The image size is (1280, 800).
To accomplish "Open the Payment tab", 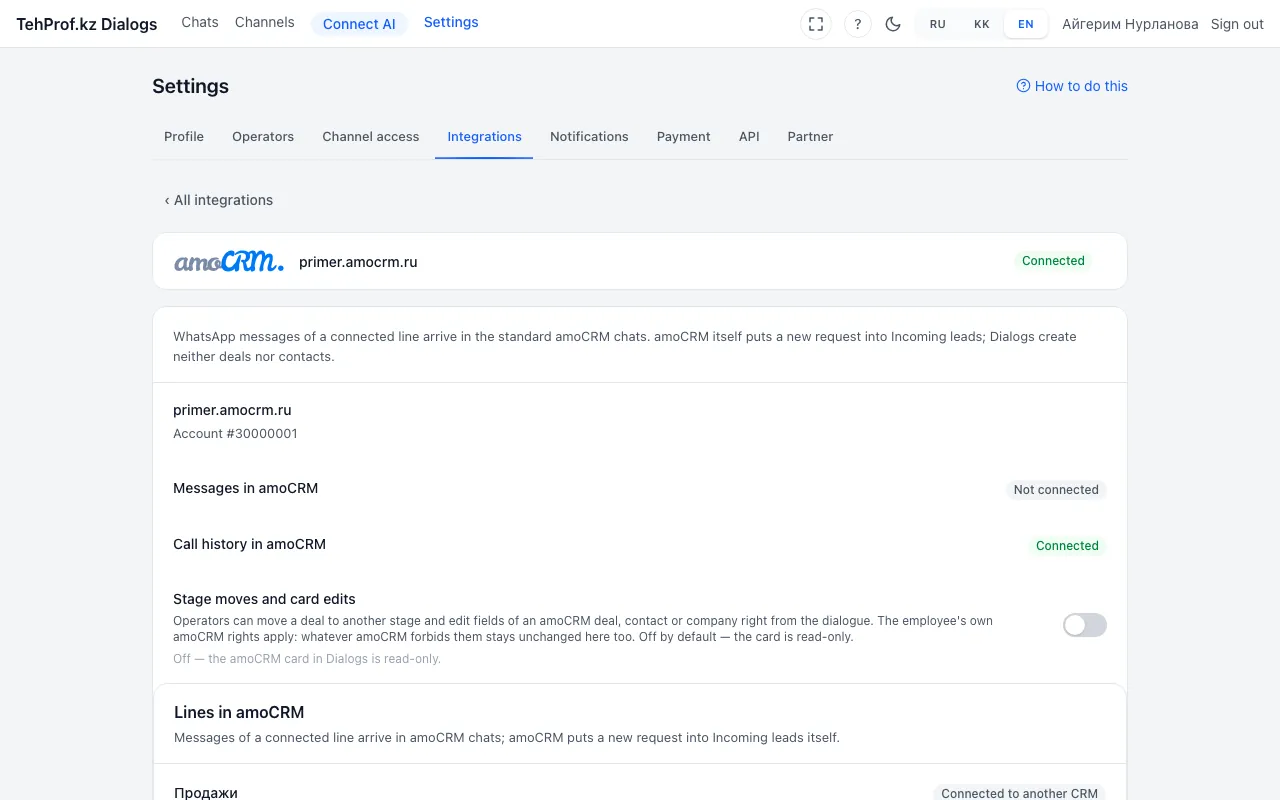I will (684, 137).
